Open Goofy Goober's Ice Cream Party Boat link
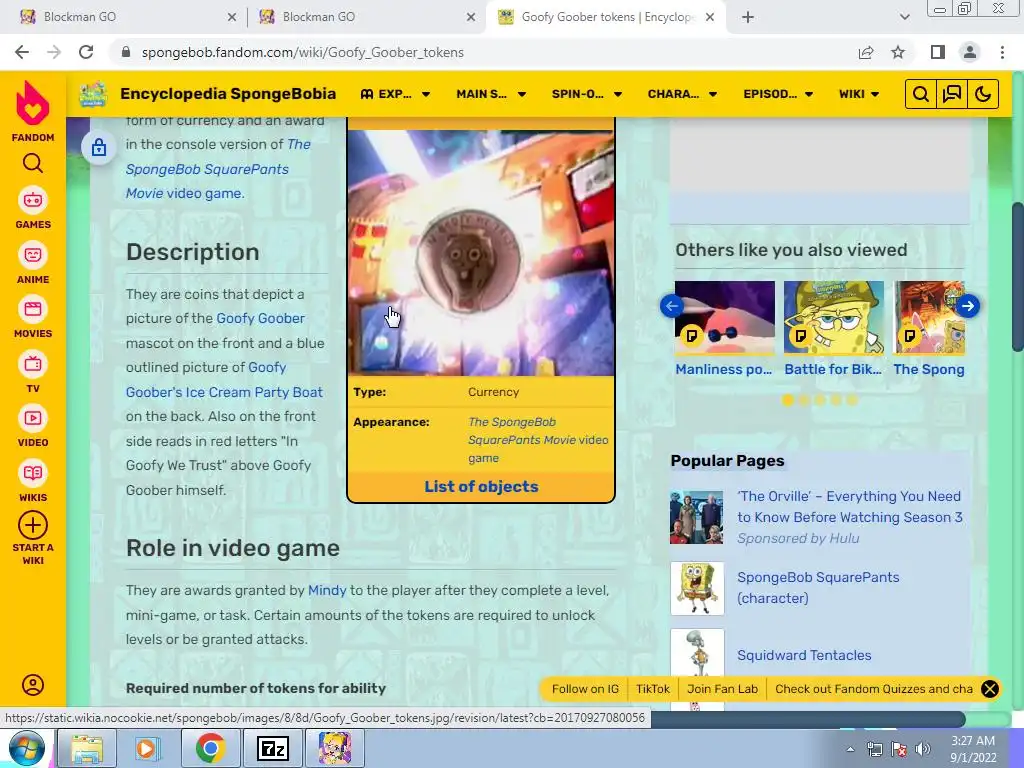 pyautogui.click(x=224, y=379)
